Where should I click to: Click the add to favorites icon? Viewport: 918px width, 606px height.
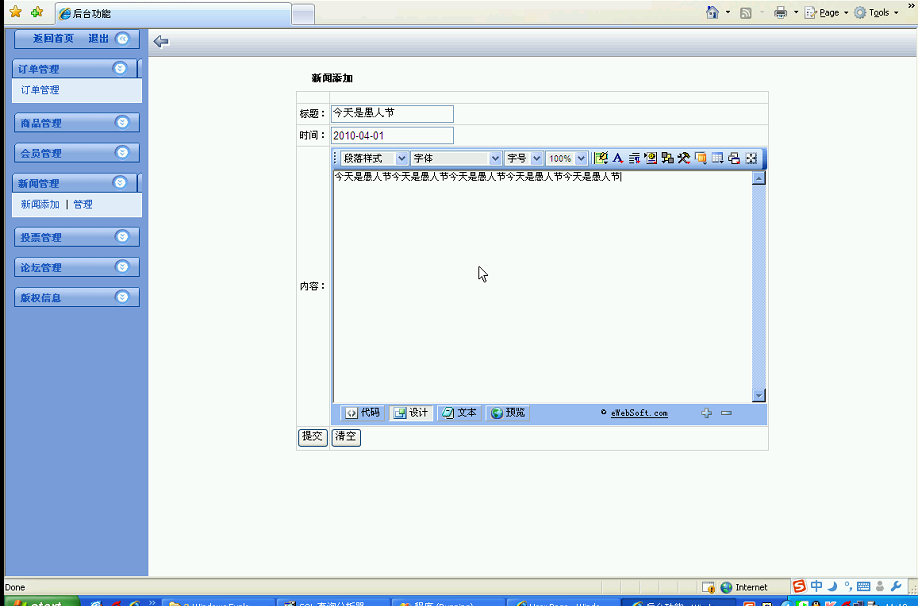[x=37, y=12]
